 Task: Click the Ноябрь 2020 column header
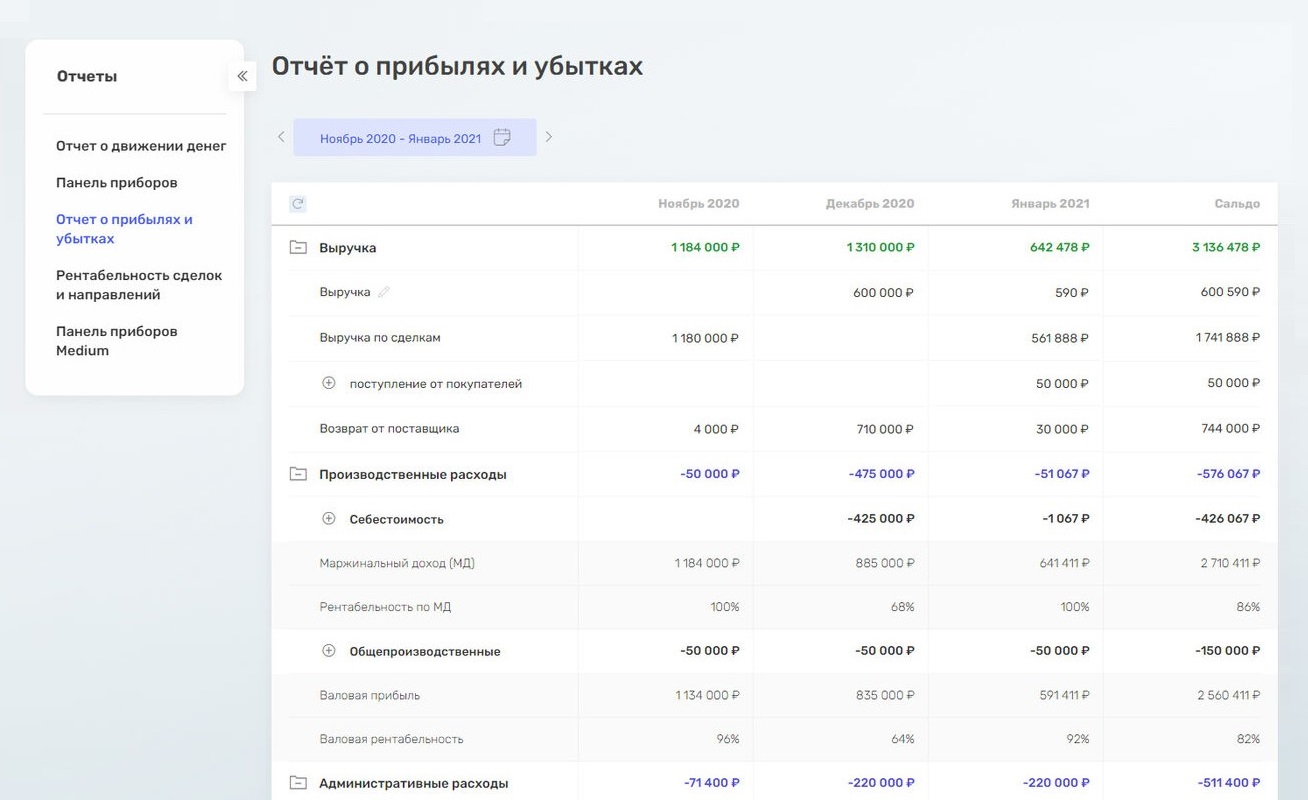[699, 204]
